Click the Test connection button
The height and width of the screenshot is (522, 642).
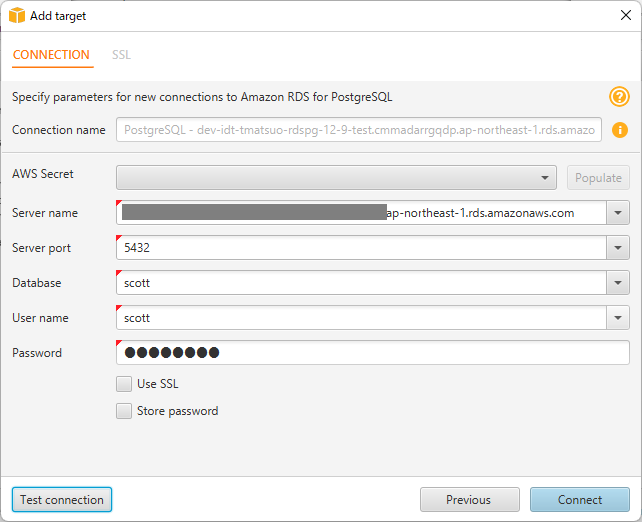(x=62, y=499)
